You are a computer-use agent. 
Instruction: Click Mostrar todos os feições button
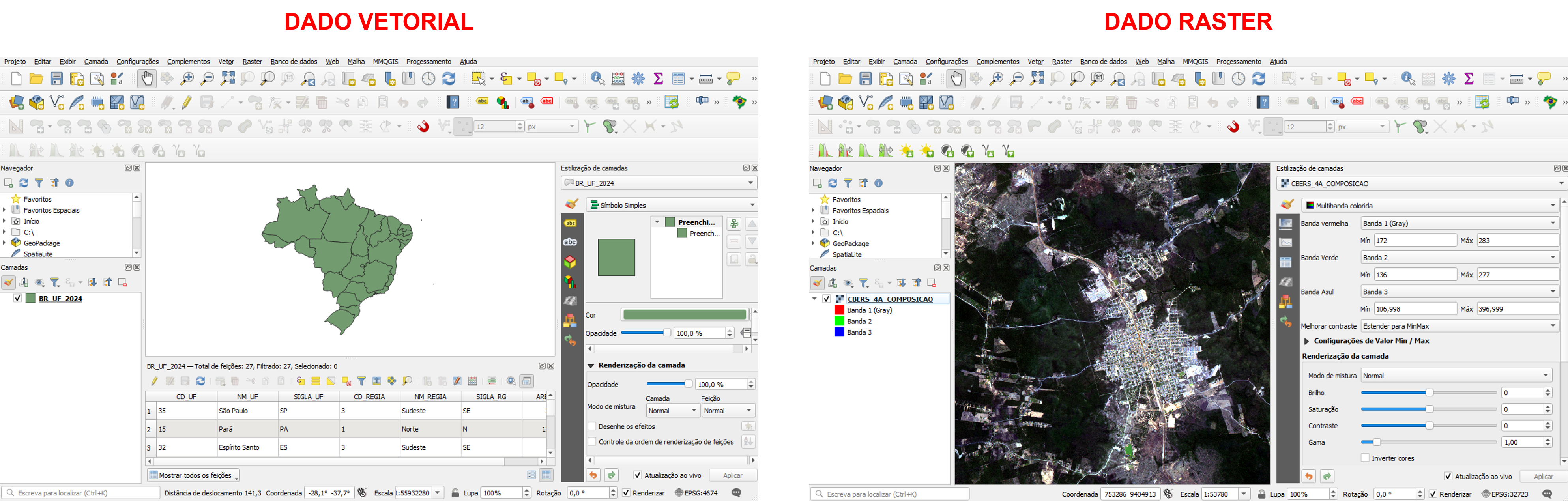point(194,475)
